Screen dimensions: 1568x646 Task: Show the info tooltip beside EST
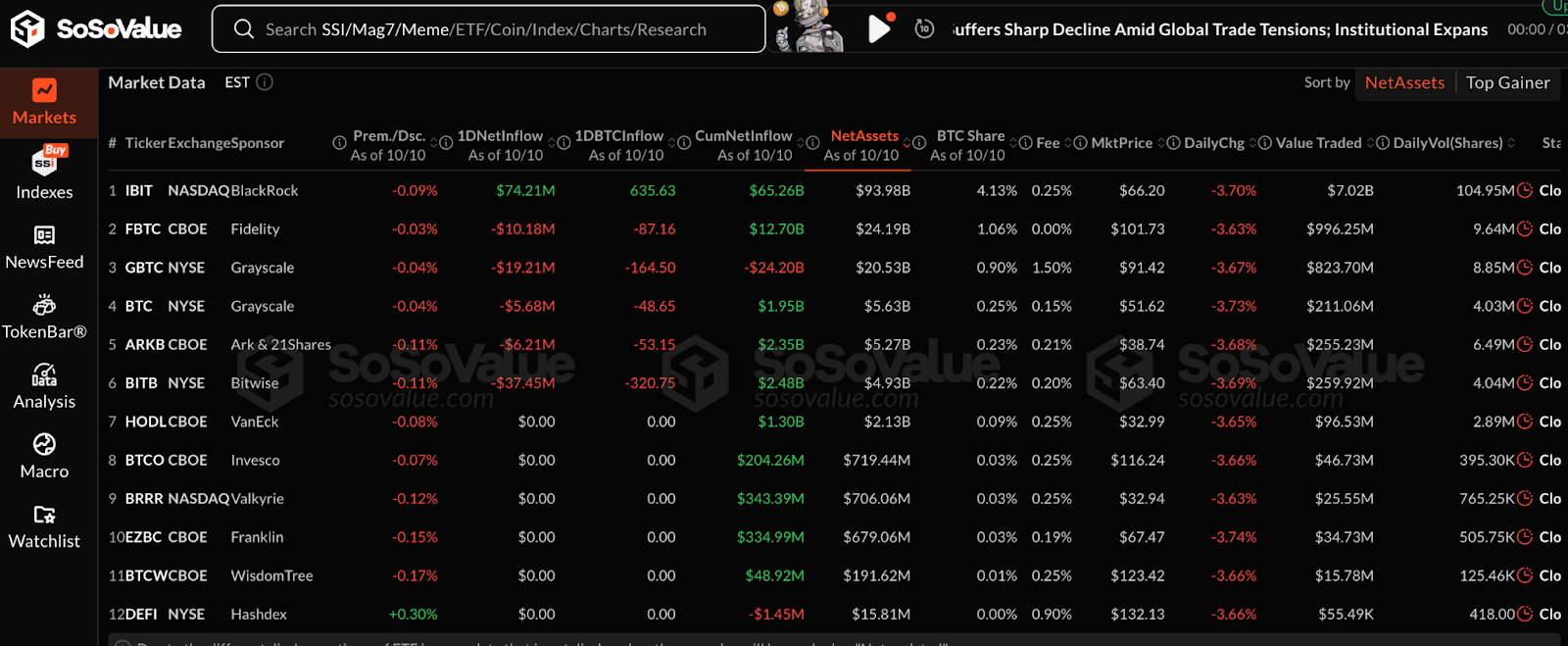click(265, 82)
